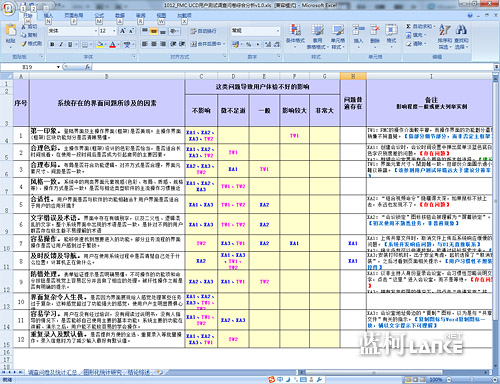Image resolution: width=500 pixels, height=384 pixels.
Task: Open the Data (数据) tab
Action: (120, 16)
